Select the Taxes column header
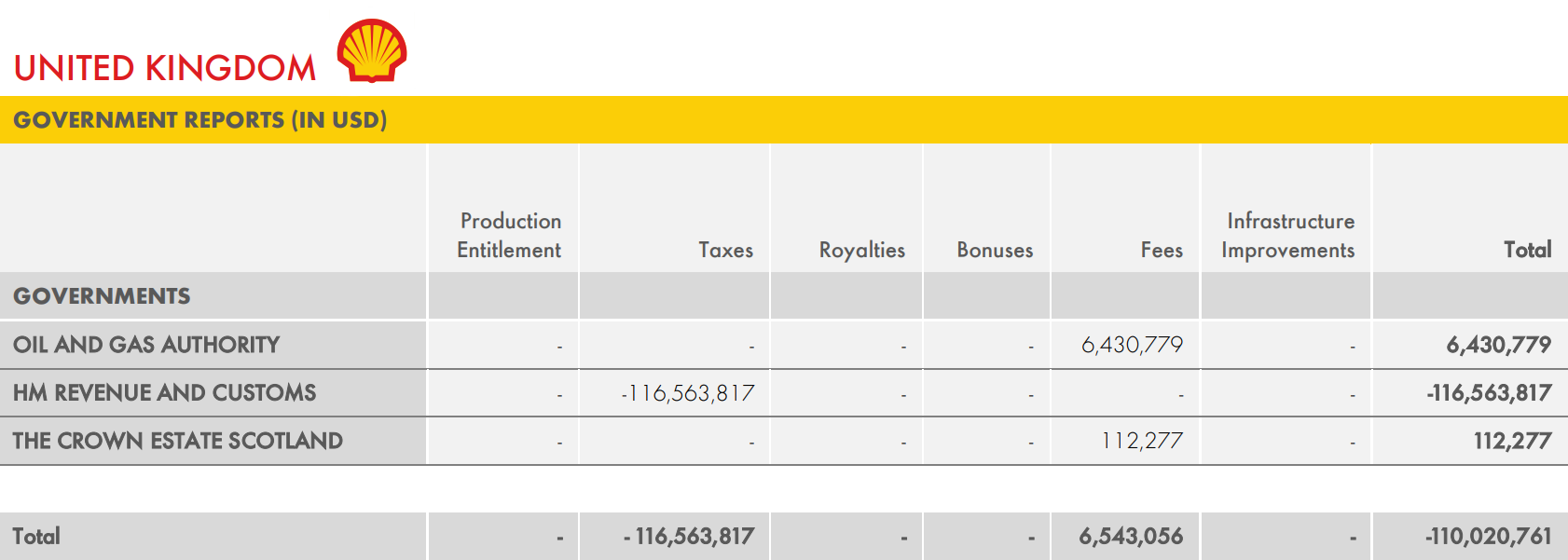The image size is (1568, 560). click(x=725, y=250)
